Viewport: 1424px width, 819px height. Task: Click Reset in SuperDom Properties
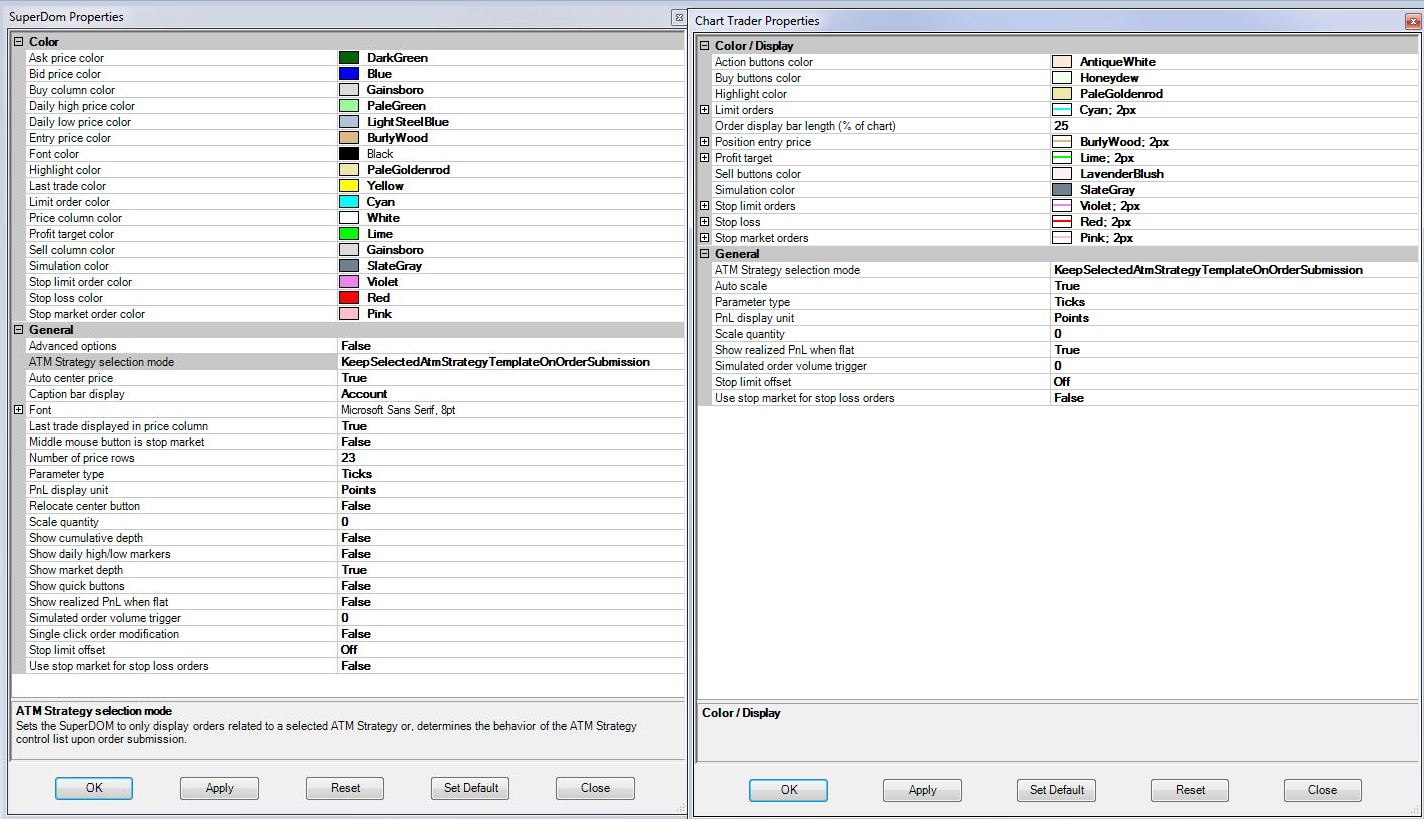345,788
